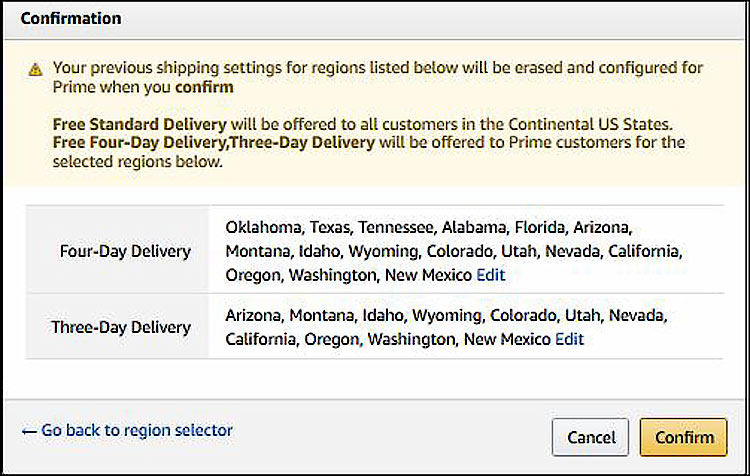
Task: Click Wyoming in the Three-Day Delivery list
Action: pos(448,315)
